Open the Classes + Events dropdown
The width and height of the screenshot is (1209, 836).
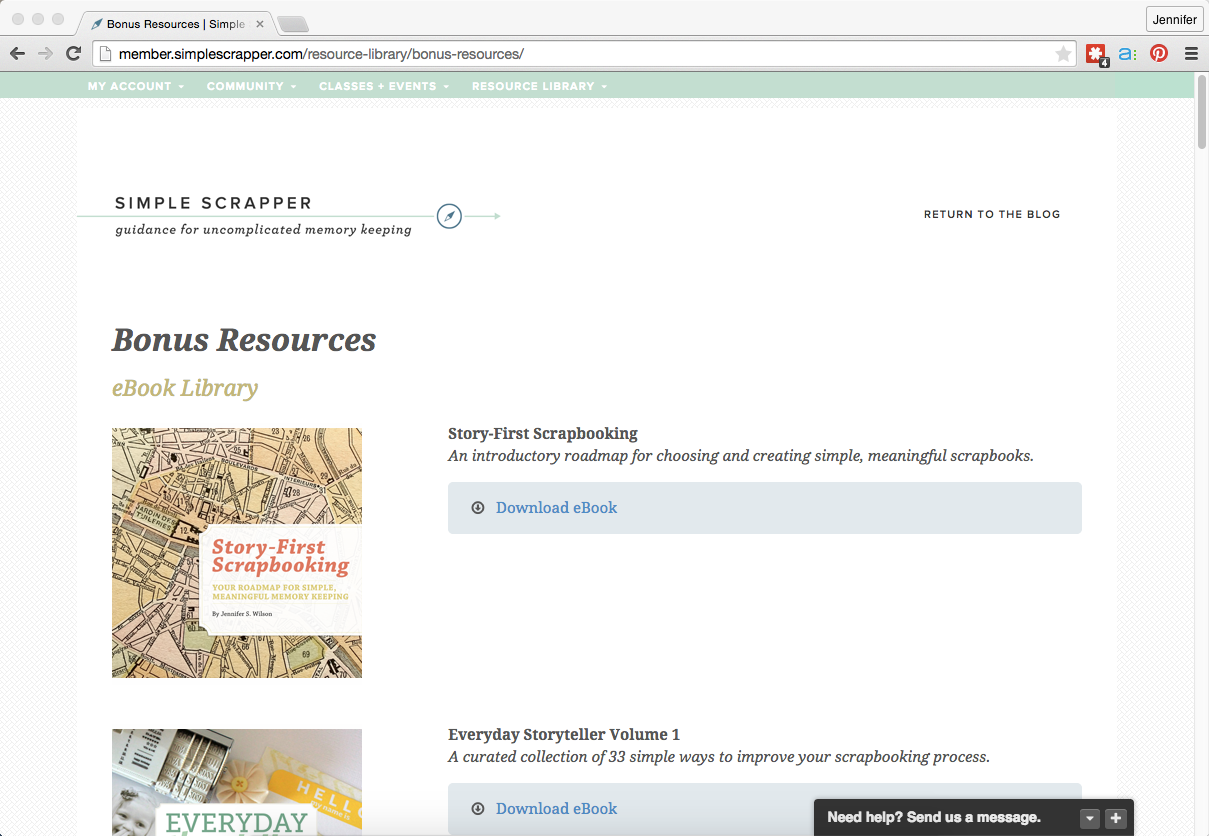pyautogui.click(x=384, y=86)
